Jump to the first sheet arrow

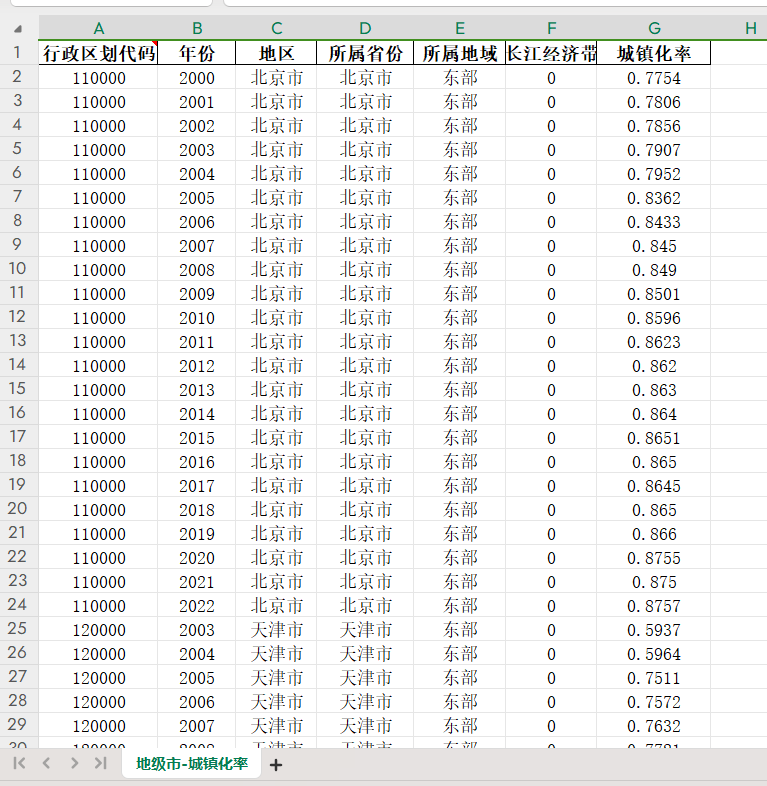pyautogui.click(x=19, y=763)
